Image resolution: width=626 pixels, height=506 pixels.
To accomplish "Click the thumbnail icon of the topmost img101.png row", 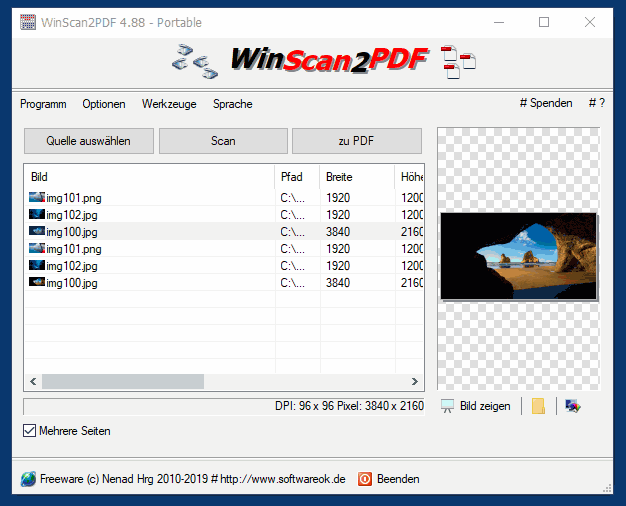I will tap(37, 197).
